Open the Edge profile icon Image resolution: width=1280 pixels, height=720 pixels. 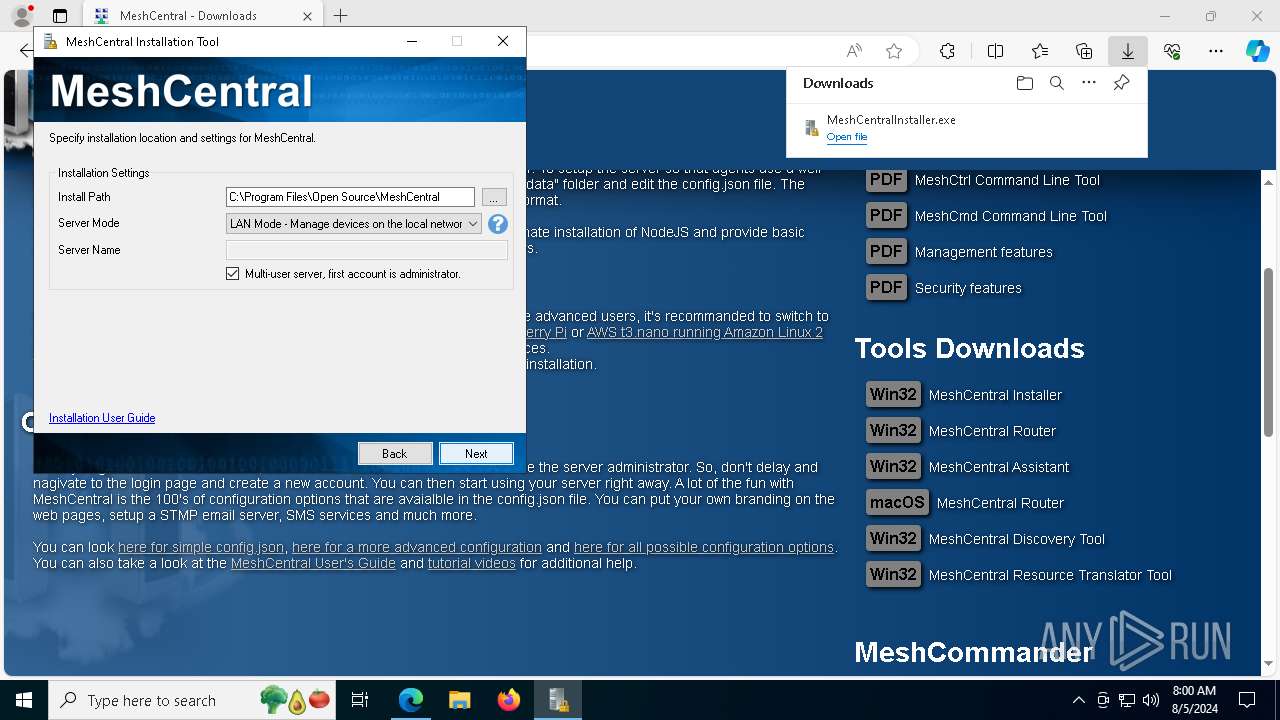pos(21,15)
